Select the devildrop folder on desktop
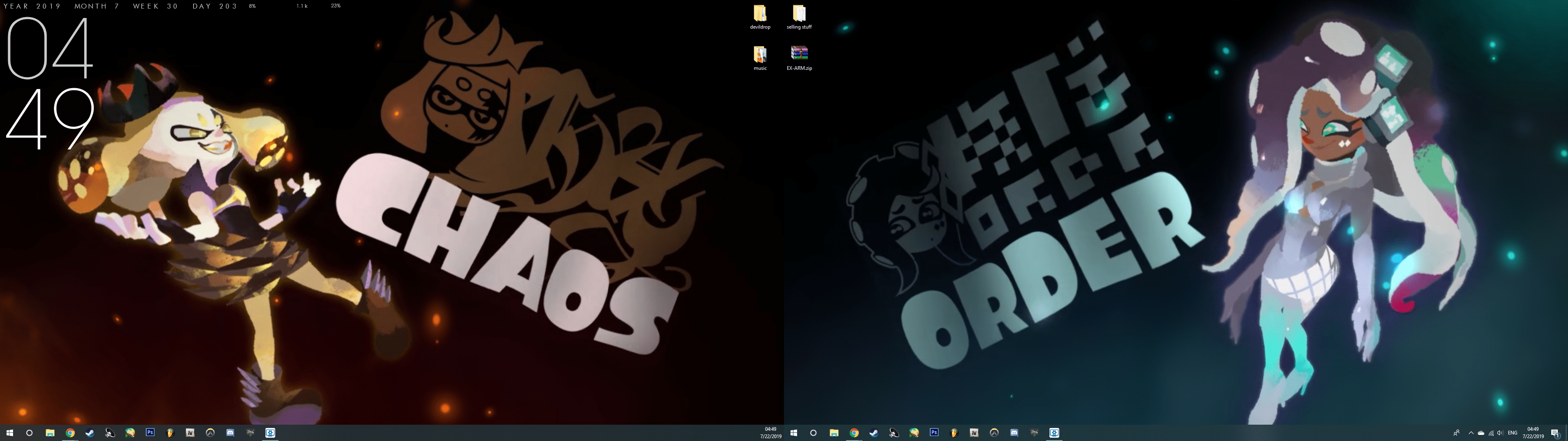Image resolution: width=1568 pixels, height=441 pixels. (760, 17)
